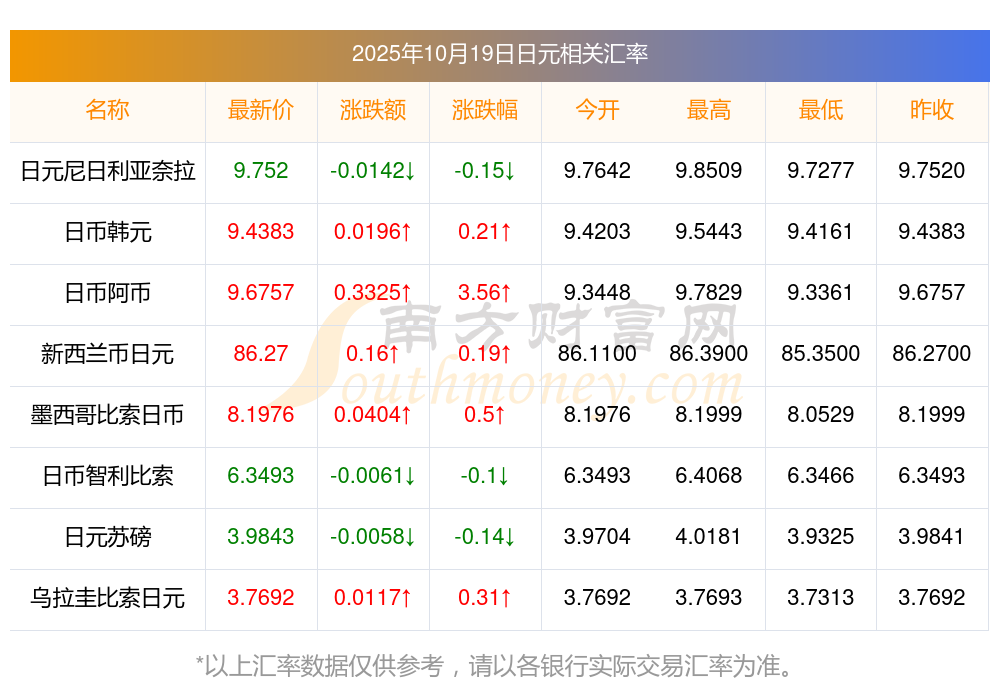Click the down arrow beside 日元苏磅 -0.0058
This screenshot has height=697, width=1000.
[x=409, y=538]
